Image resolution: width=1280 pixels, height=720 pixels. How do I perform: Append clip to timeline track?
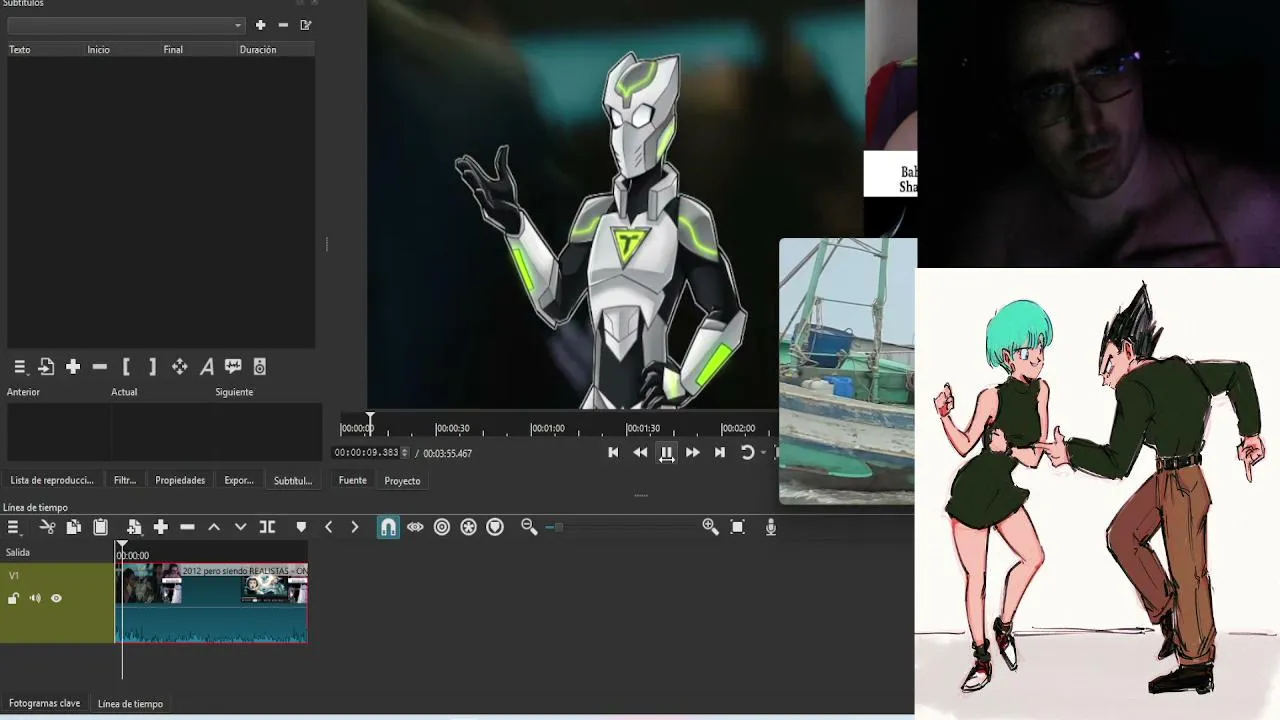[x=160, y=527]
